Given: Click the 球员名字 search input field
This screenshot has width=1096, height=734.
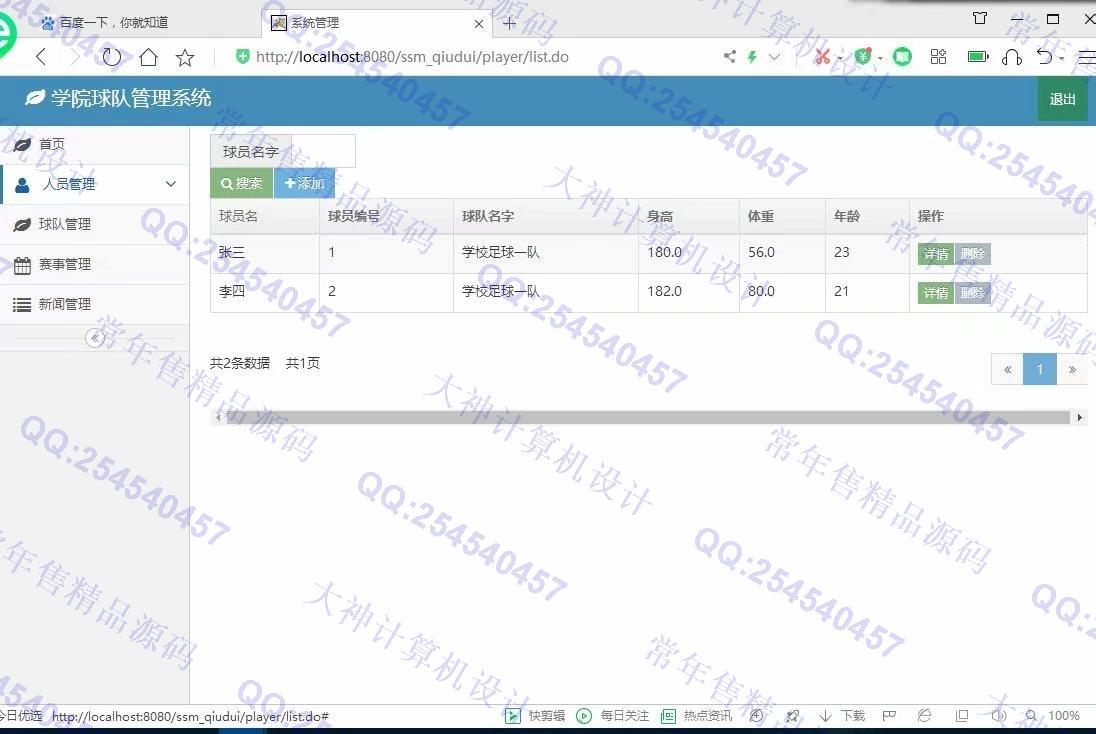Looking at the screenshot, I should (x=322, y=152).
